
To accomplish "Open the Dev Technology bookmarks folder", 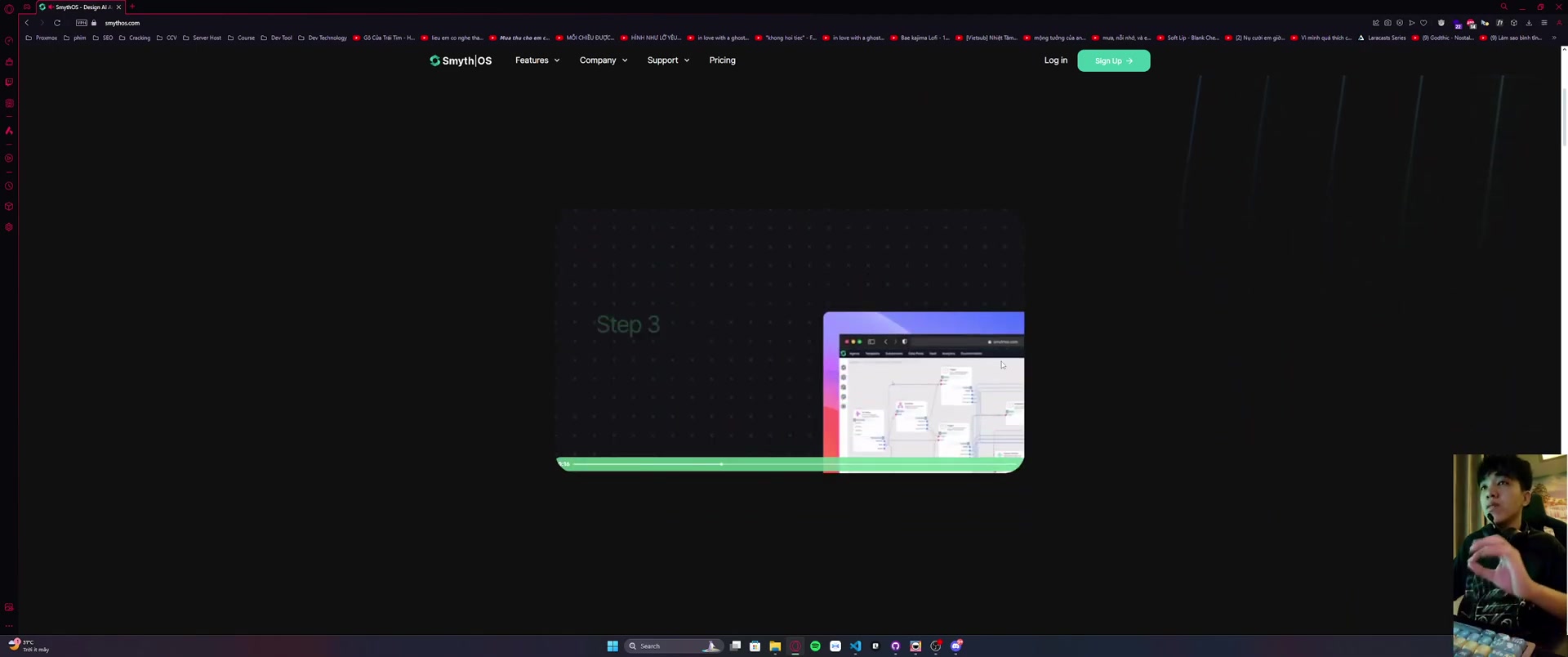I will point(323,38).
